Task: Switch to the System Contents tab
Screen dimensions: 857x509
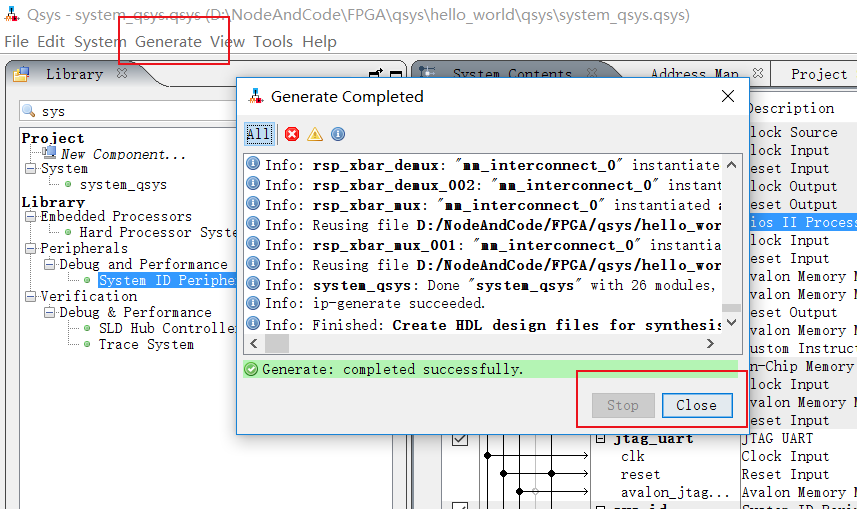Action: pyautogui.click(x=512, y=74)
